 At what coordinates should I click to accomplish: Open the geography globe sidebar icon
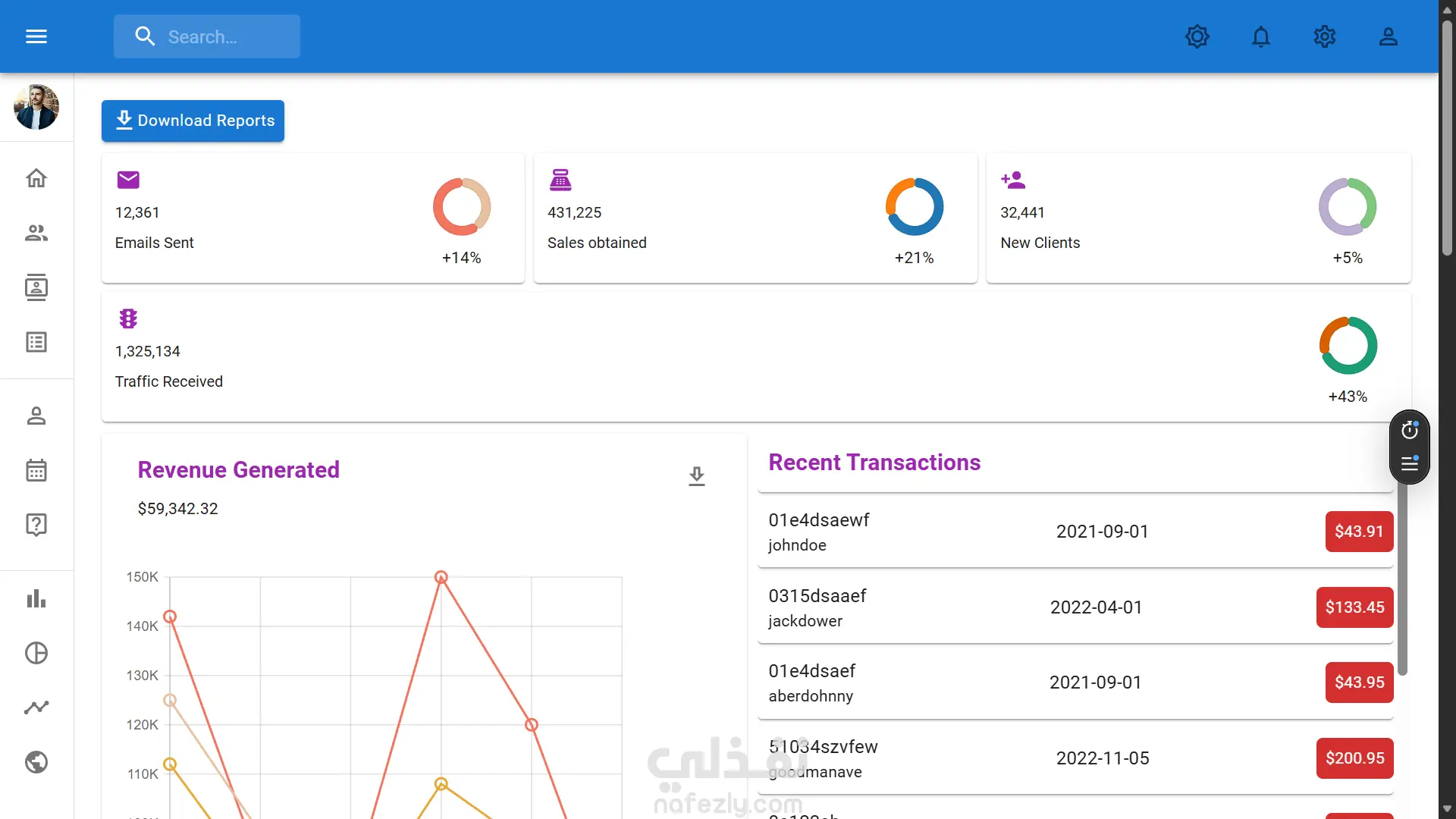(x=36, y=762)
